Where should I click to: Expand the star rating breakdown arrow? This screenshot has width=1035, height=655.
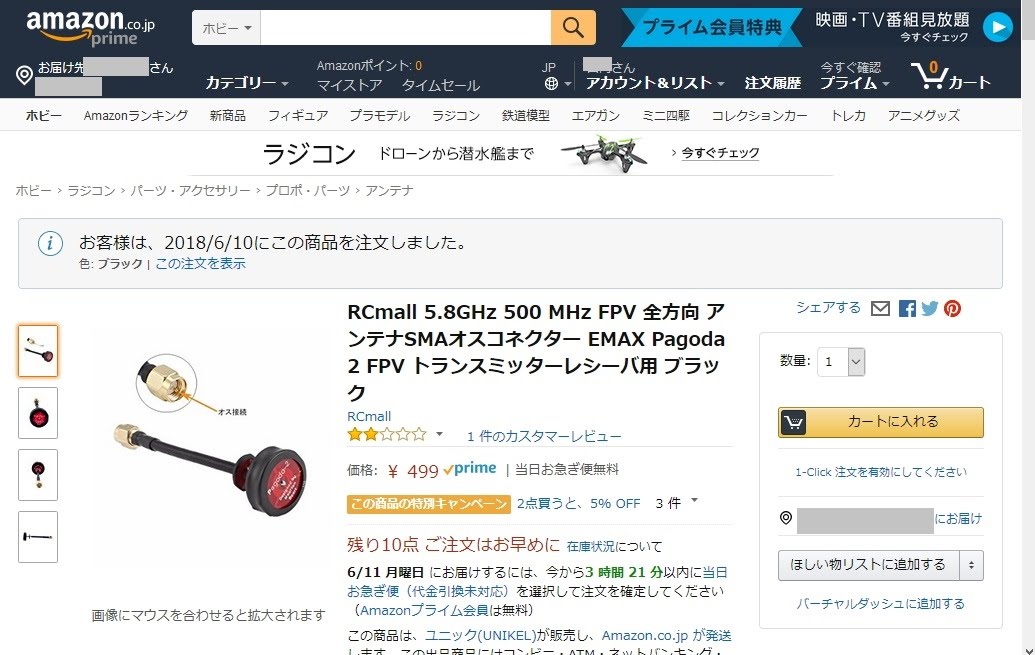(x=439, y=434)
